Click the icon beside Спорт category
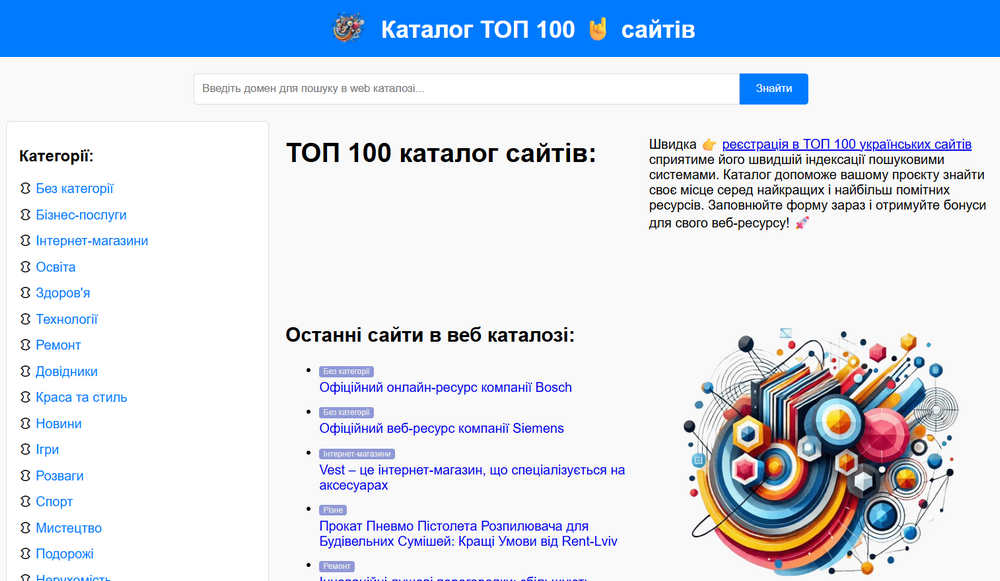Screen dimensions: 1000x581 point(26,501)
